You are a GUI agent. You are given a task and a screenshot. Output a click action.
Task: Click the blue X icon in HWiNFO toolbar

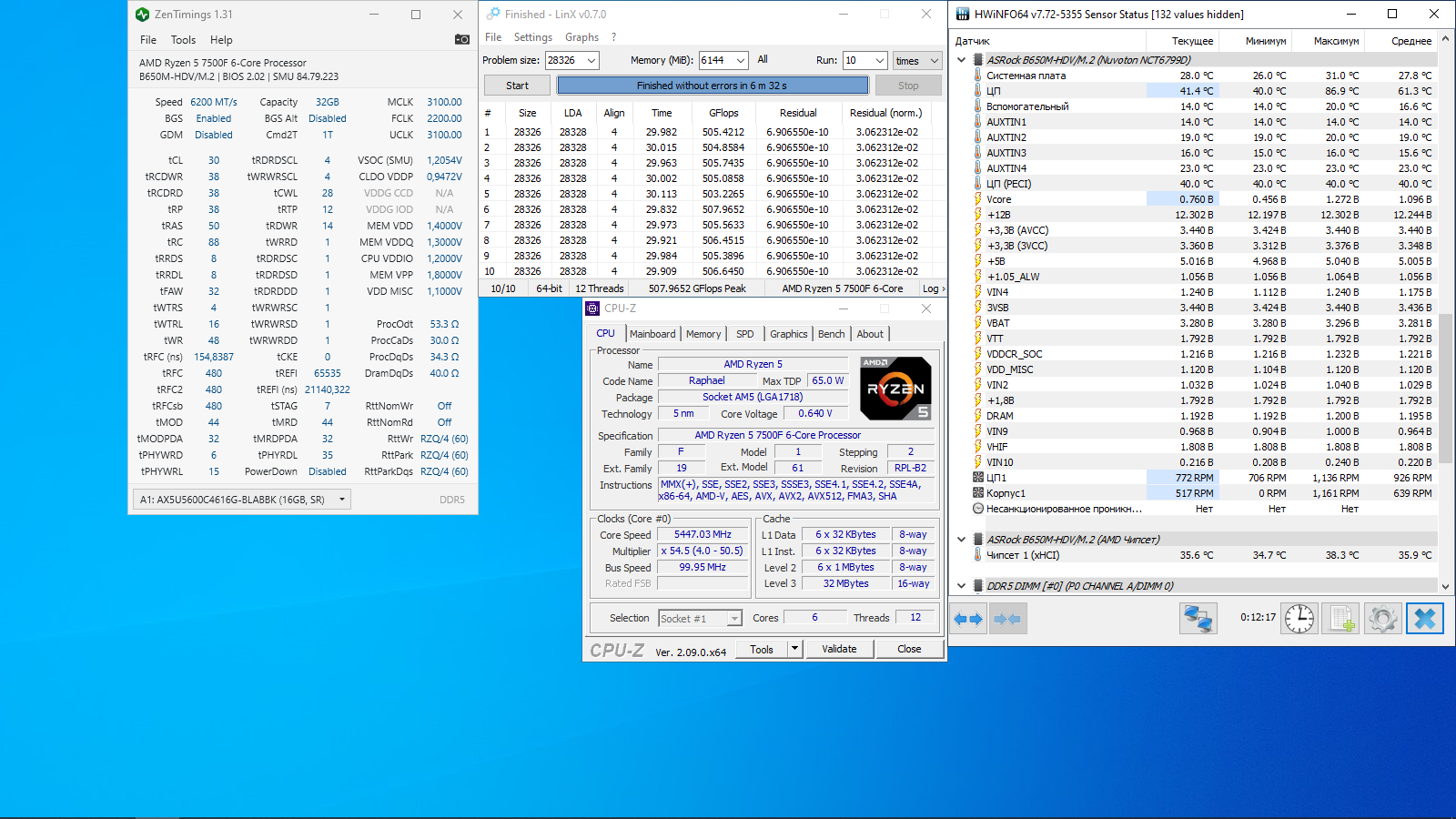point(1424,619)
